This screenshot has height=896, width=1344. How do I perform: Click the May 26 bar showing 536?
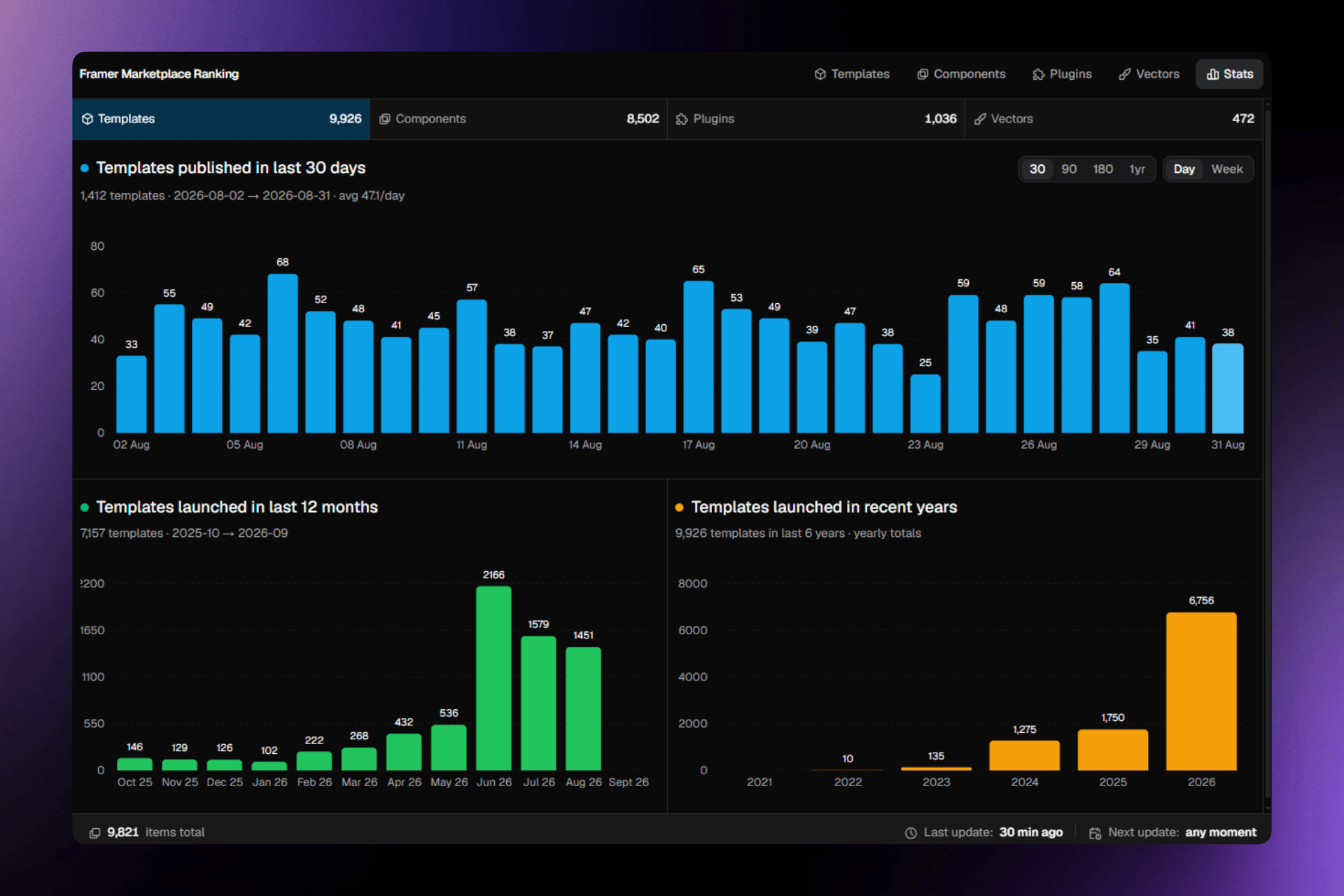coord(449,748)
